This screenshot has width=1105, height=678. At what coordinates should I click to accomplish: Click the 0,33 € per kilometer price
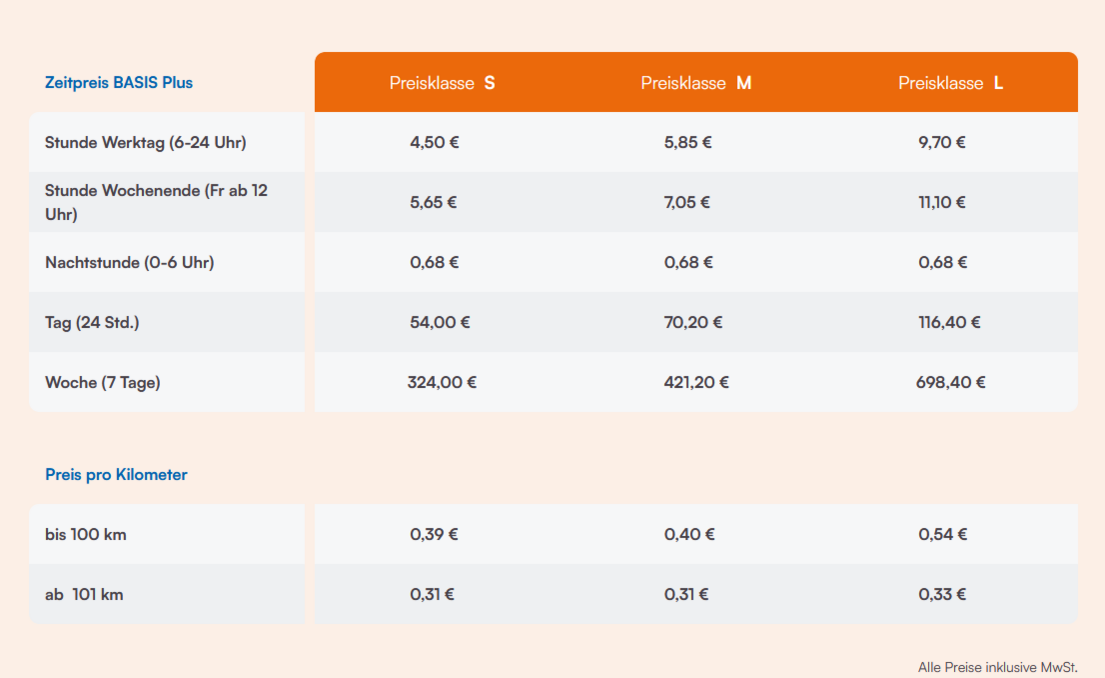pos(942,594)
